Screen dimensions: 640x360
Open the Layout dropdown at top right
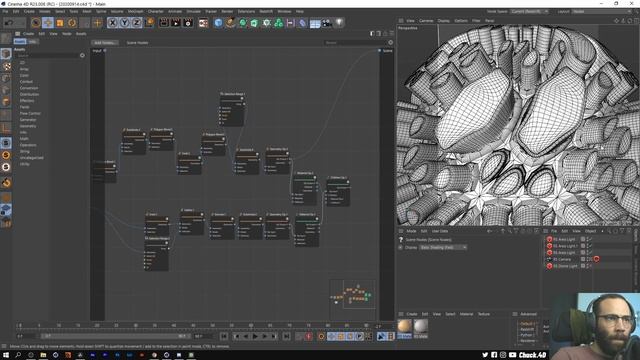[601, 11]
